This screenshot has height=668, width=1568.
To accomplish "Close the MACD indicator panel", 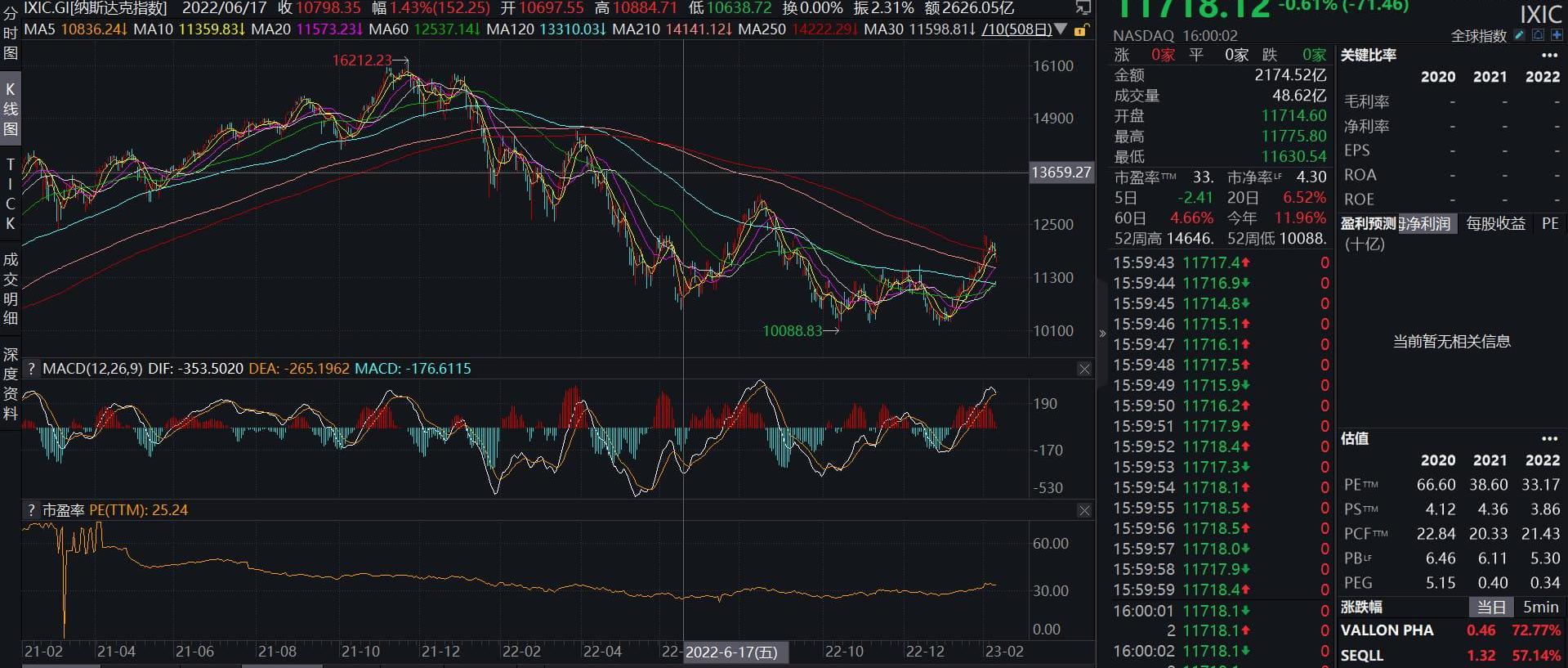I will pyautogui.click(x=1084, y=369).
